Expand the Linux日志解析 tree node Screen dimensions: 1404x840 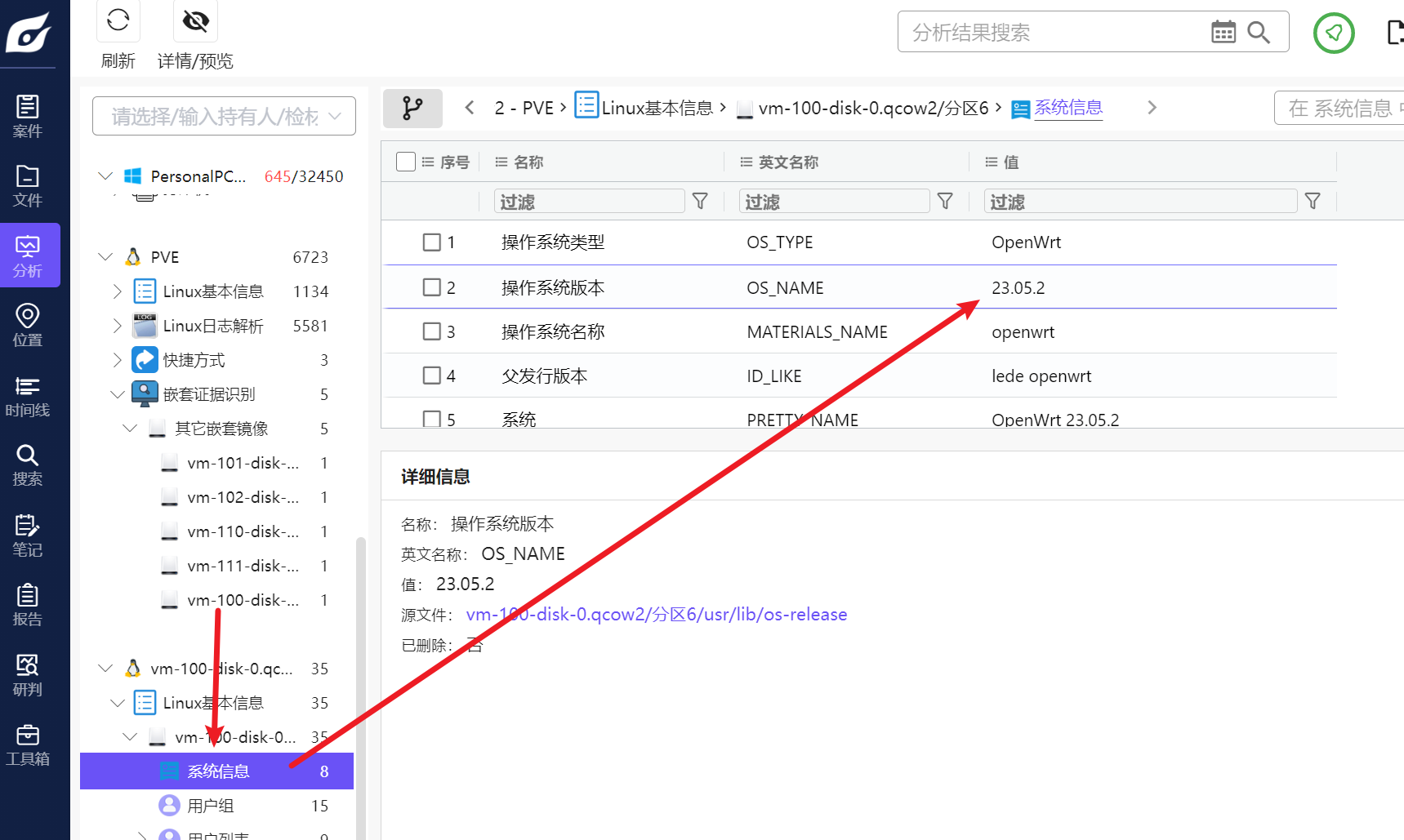tap(117, 326)
